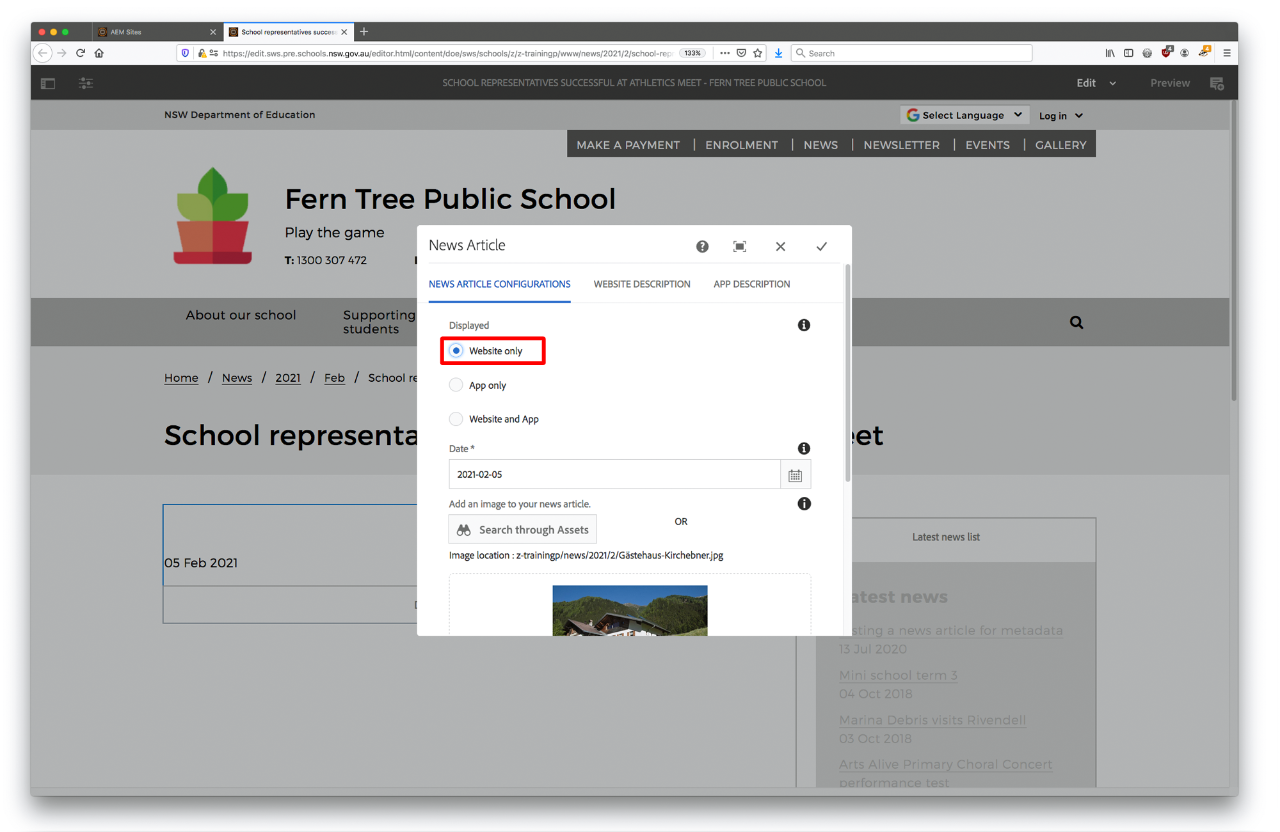1280x832 pixels.
Task: Open the Firefox library icon
Action: pyautogui.click(x=1110, y=53)
